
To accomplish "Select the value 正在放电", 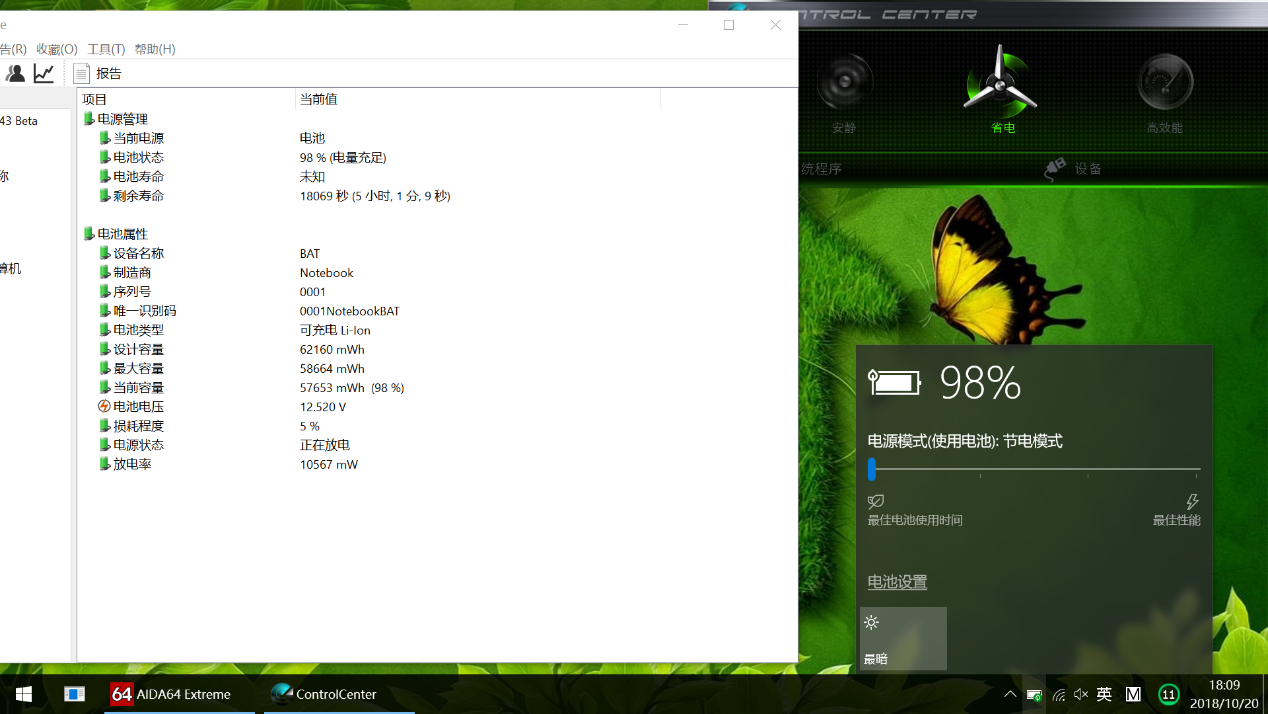I will pyautogui.click(x=325, y=445).
